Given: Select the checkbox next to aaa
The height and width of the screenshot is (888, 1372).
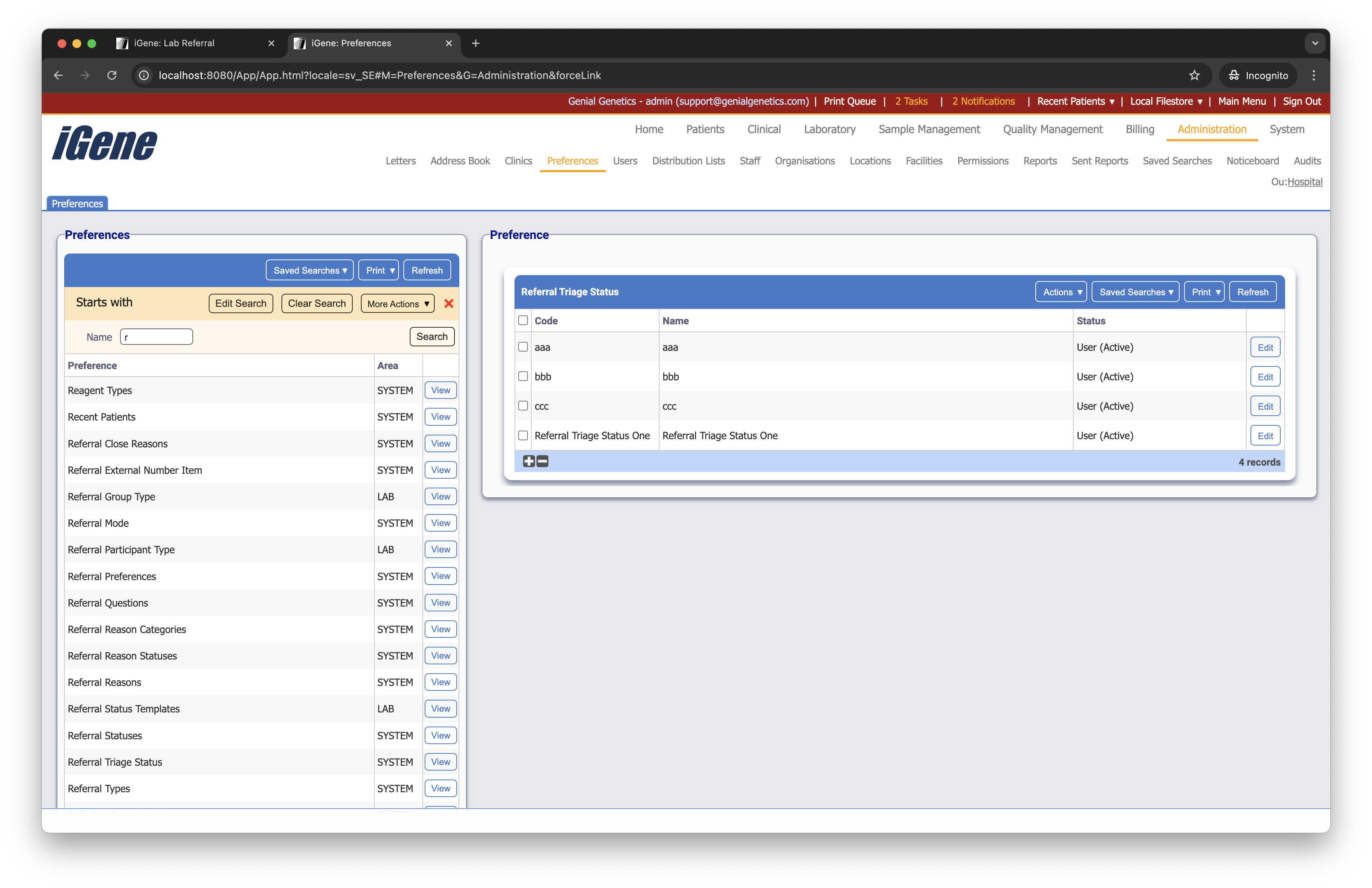Looking at the screenshot, I should coord(523,347).
